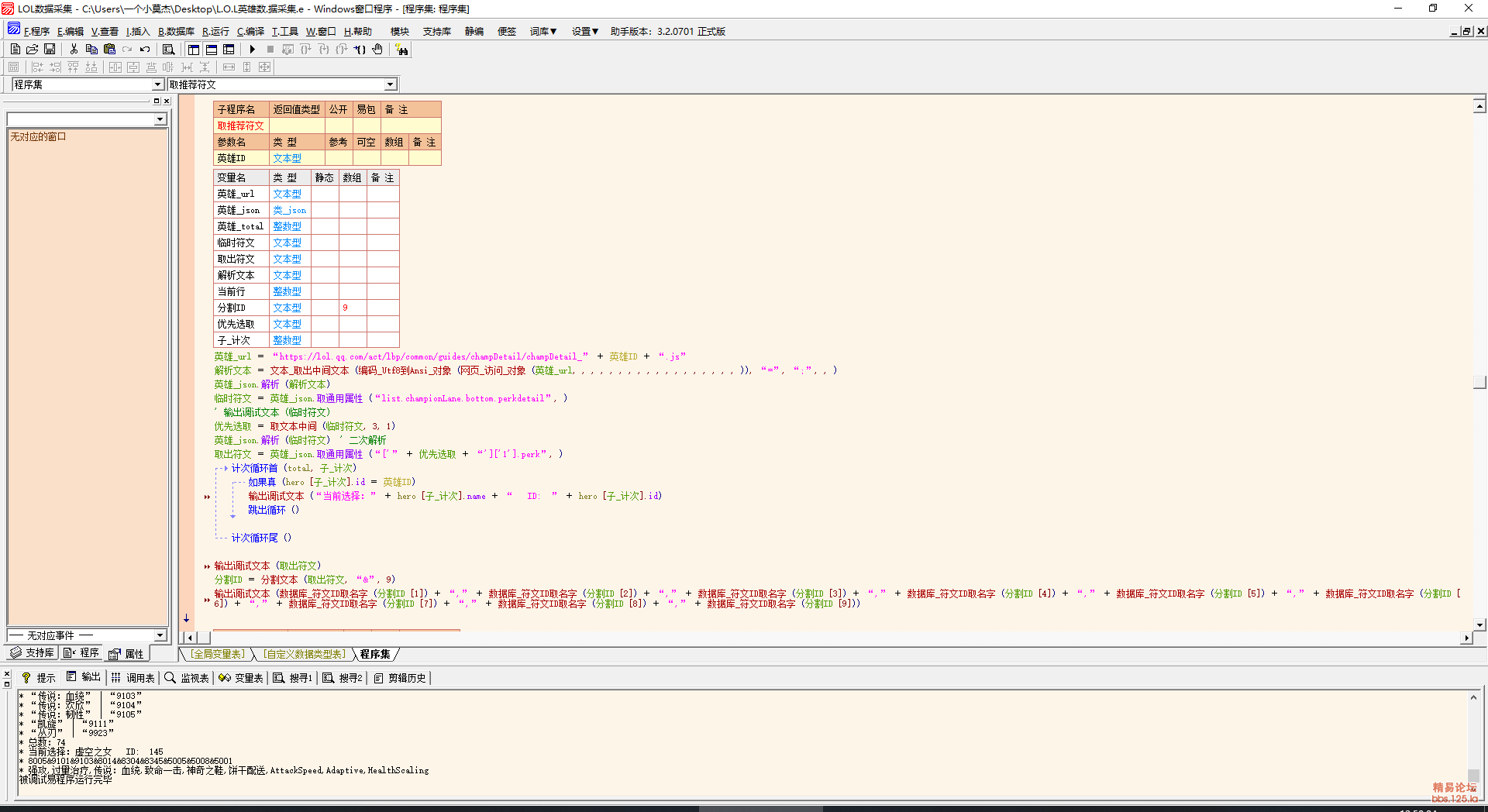Screen dimensions: 1488x812
Task: Click the binoculars help search icon
Action: (x=401, y=50)
